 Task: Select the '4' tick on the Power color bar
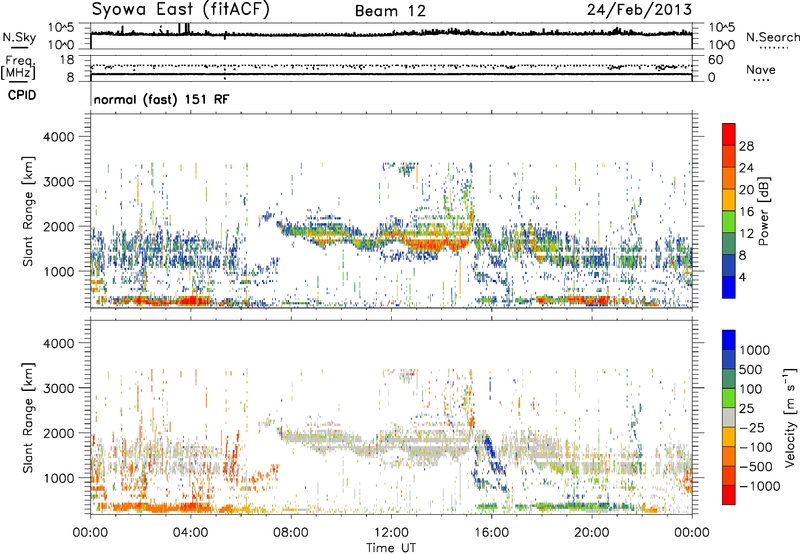tap(744, 277)
